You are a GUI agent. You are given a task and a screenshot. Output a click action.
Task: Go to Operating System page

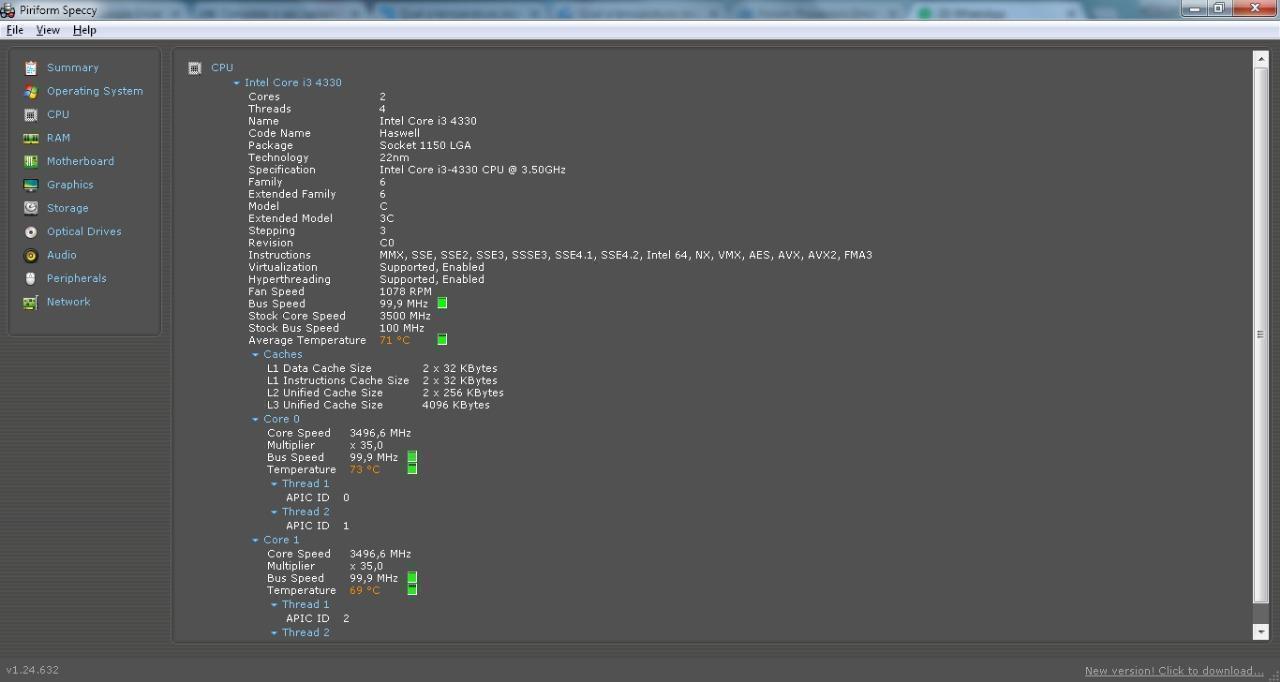coord(95,91)
